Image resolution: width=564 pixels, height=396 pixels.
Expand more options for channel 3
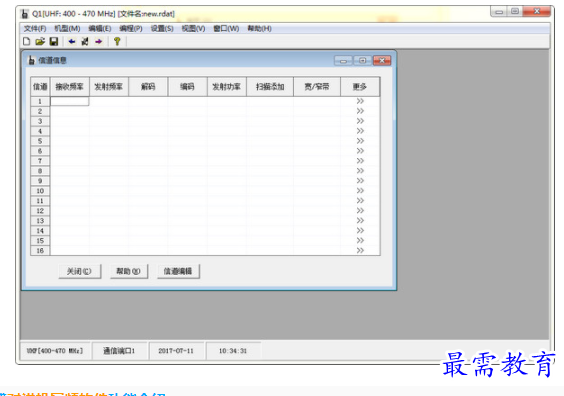(x=360, y=121)
